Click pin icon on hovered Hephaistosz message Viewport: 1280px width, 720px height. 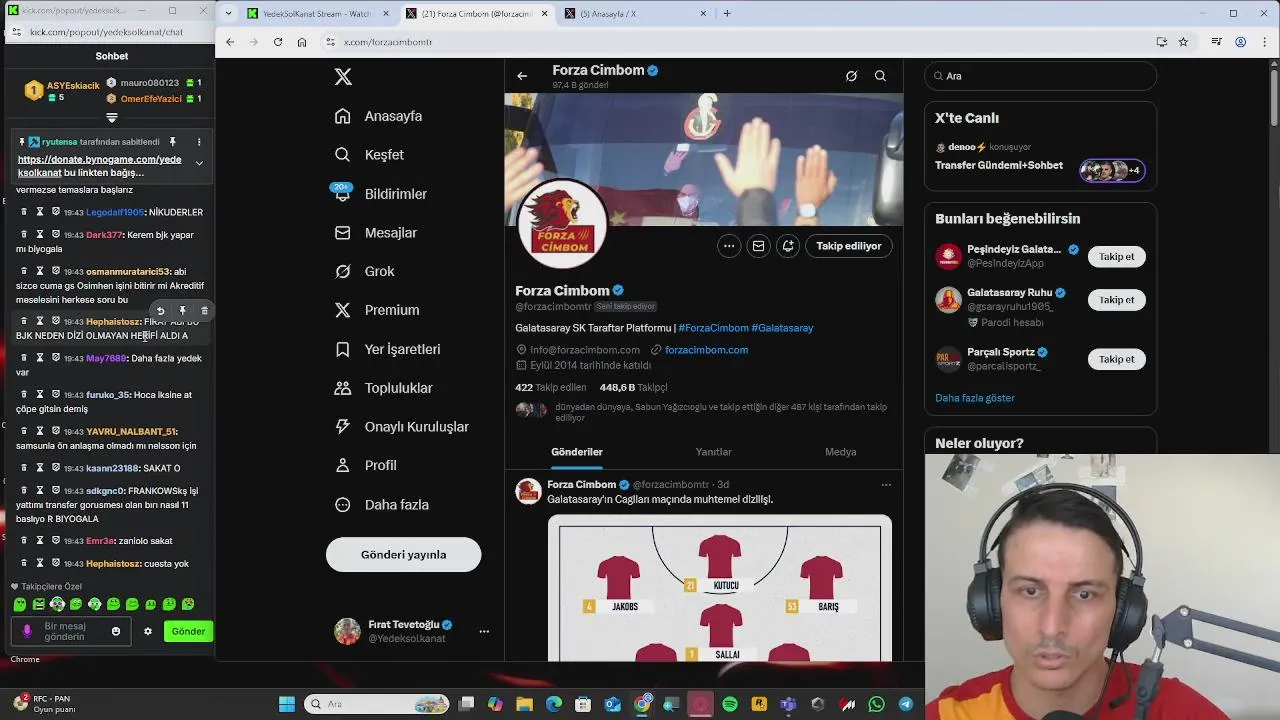tap(182, 311)
